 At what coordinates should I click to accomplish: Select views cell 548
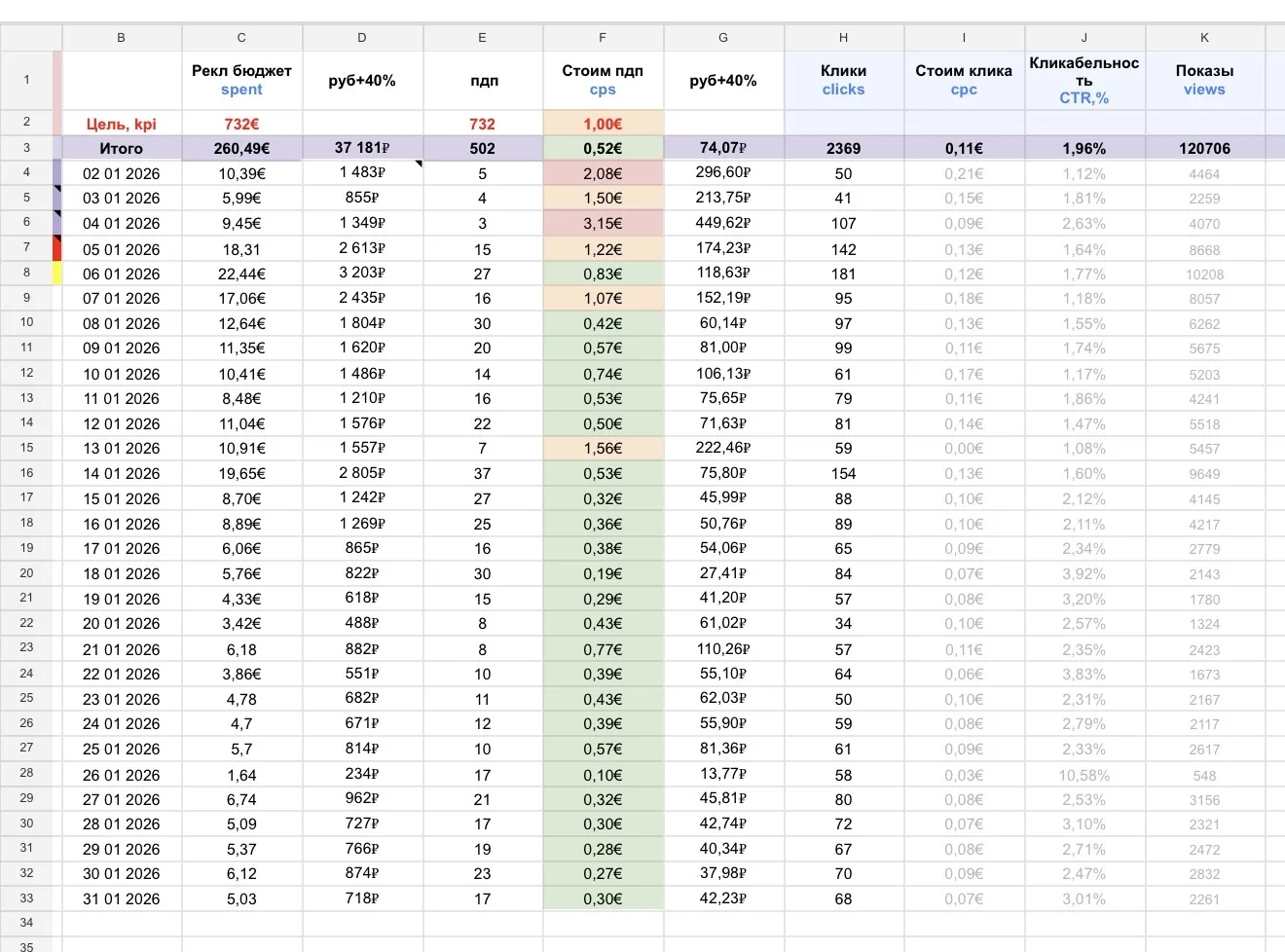1204,775
